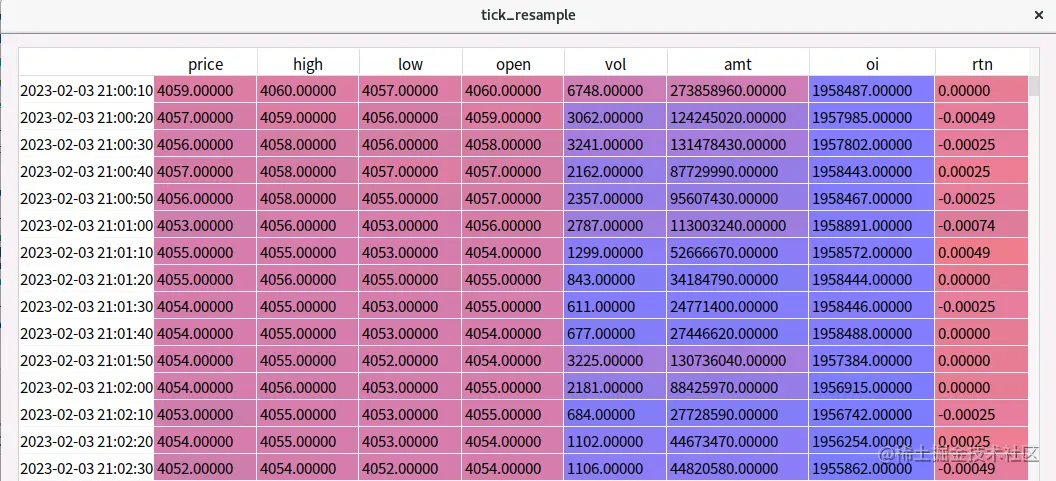Click vol cell 6748.00000

point(616,90)
